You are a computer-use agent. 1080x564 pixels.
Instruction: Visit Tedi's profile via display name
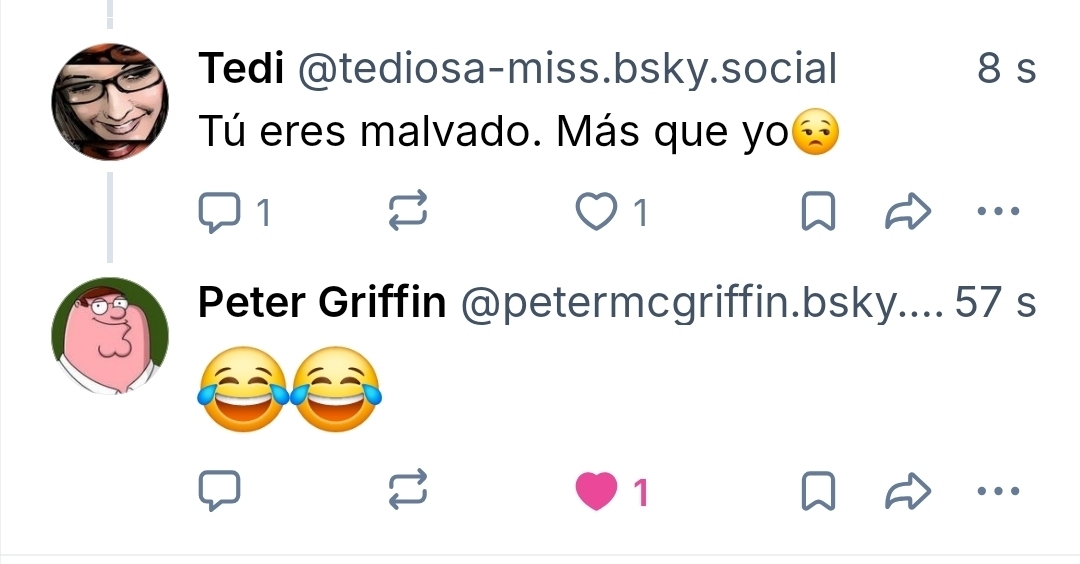coord(241,69)
